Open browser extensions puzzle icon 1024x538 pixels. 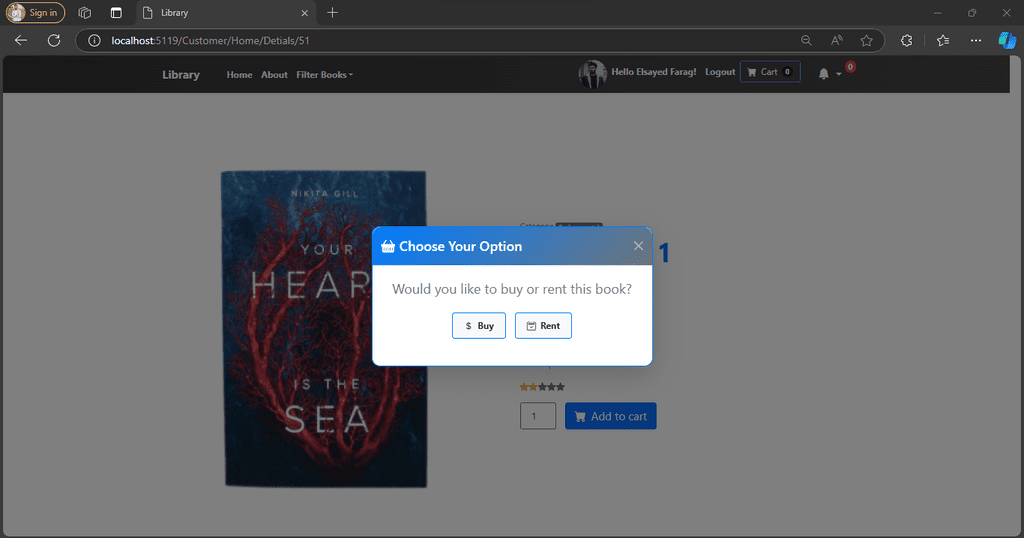click(906, 40)
